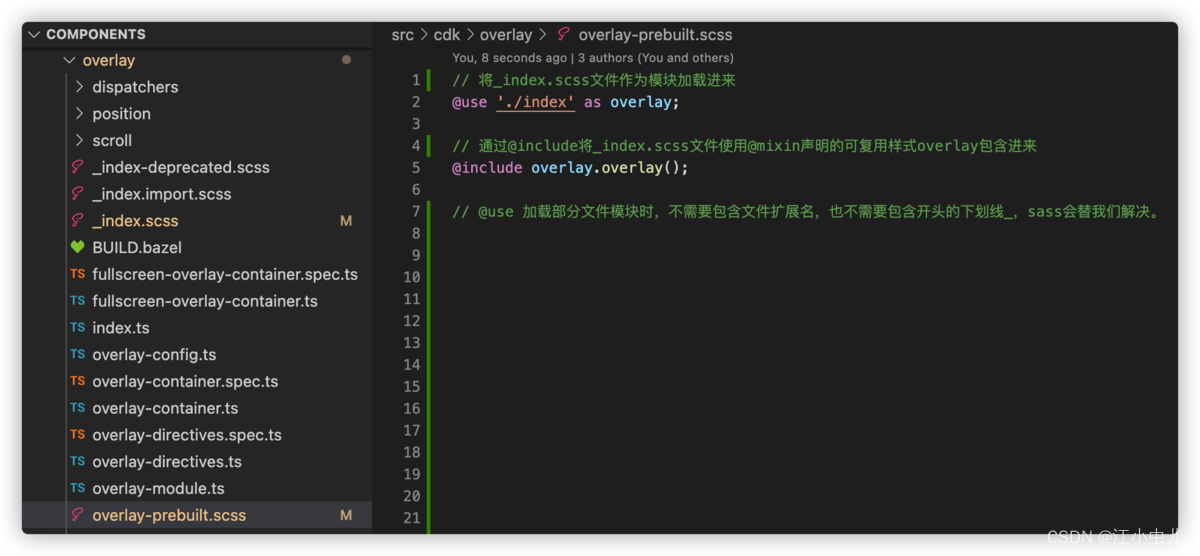
Task: Click modified dot indicator on overlay folder
Action: coord(346,60)
